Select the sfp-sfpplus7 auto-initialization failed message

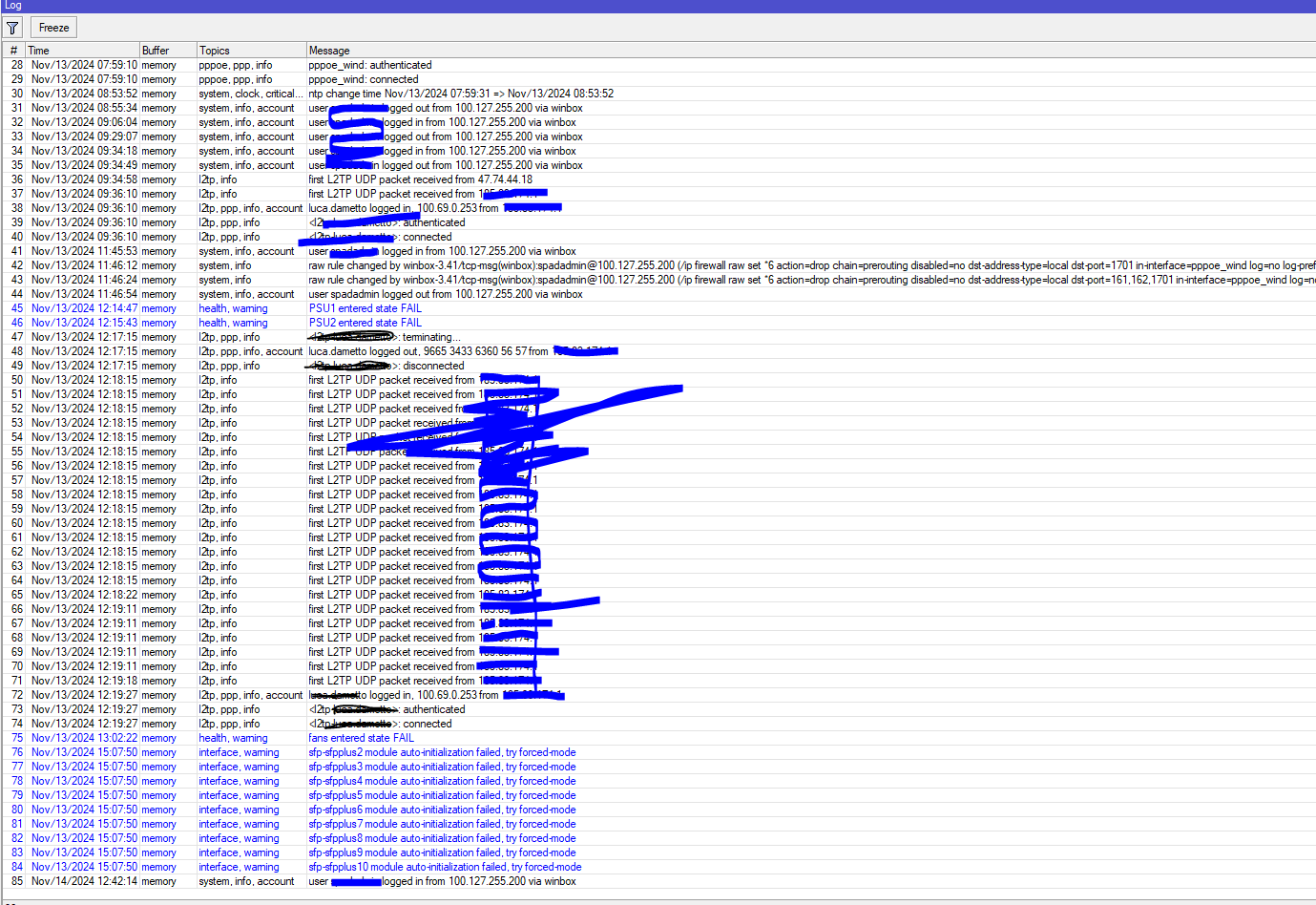tap(442, 824)
